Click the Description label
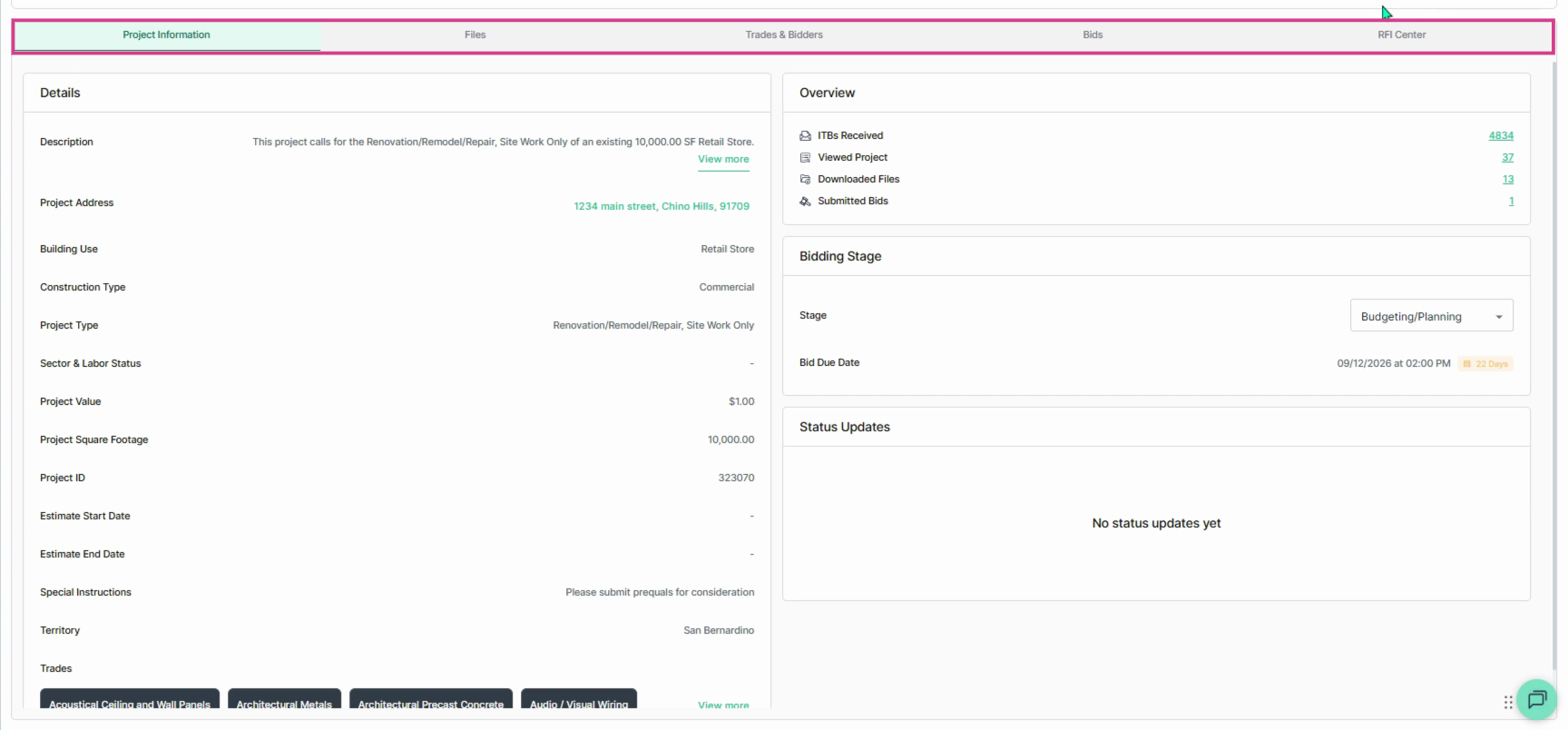The height and width of the screenshot is (730, 1568). [x=66, y=142]
